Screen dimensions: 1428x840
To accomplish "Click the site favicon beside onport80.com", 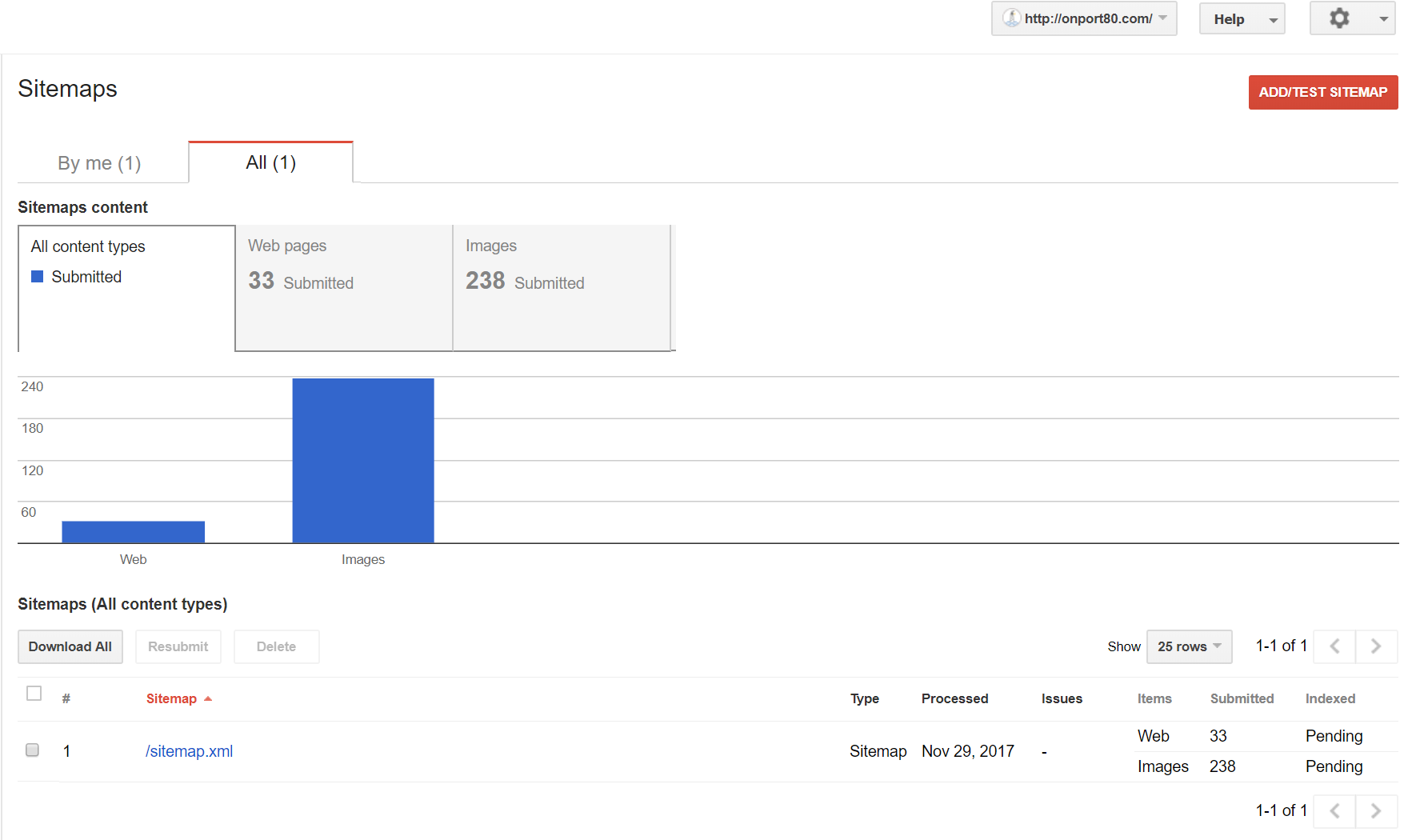I will [1011, 18].
